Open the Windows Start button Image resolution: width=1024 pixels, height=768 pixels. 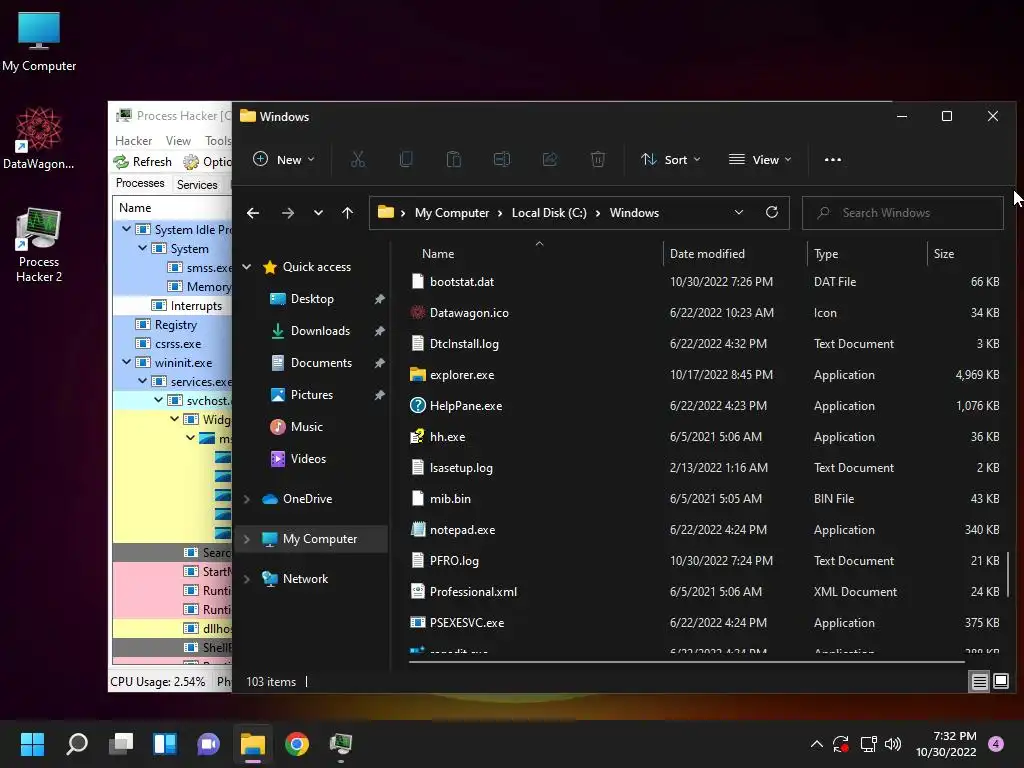click(32, 744)
